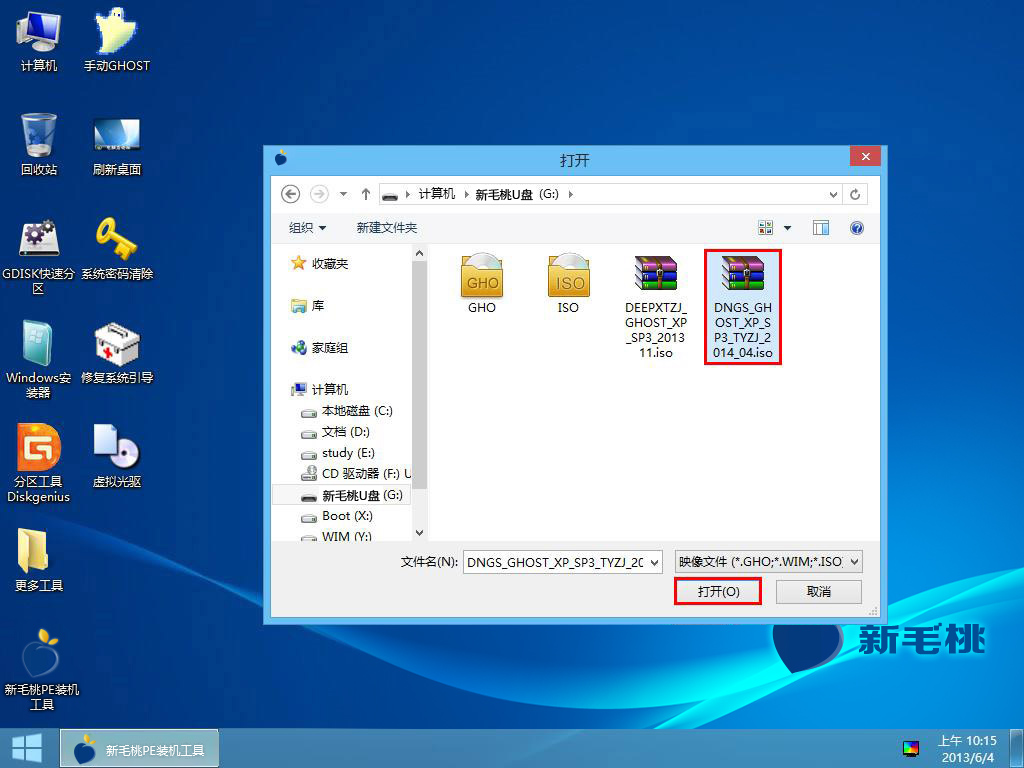1024x768 pixels.
Task: Select DNGS_GHOST_XP_SP3_TYZJ_2014_04.iso file
Action: [x=743, y=306]
